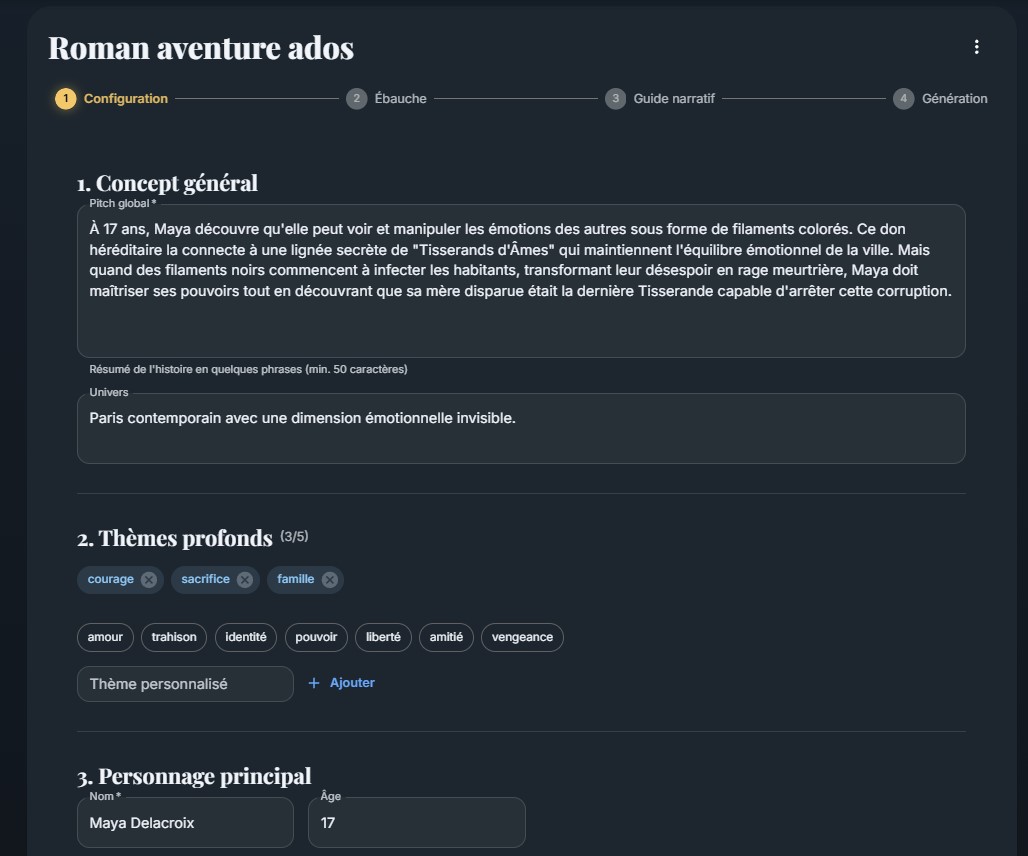The width and height of the screenshot is (1028, 856).
Task: Click the plus icon beside Ajouter
Action: point(314,683)
